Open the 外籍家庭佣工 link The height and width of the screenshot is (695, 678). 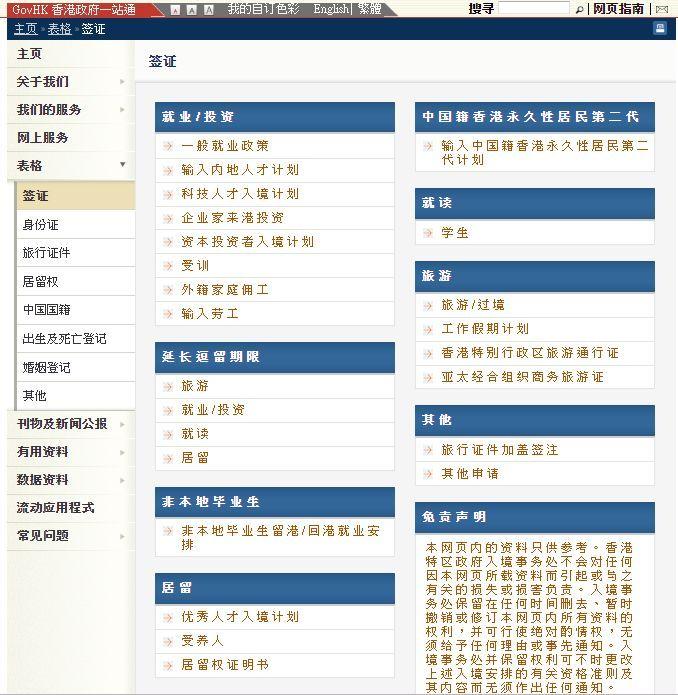click(x=225, y=290)
